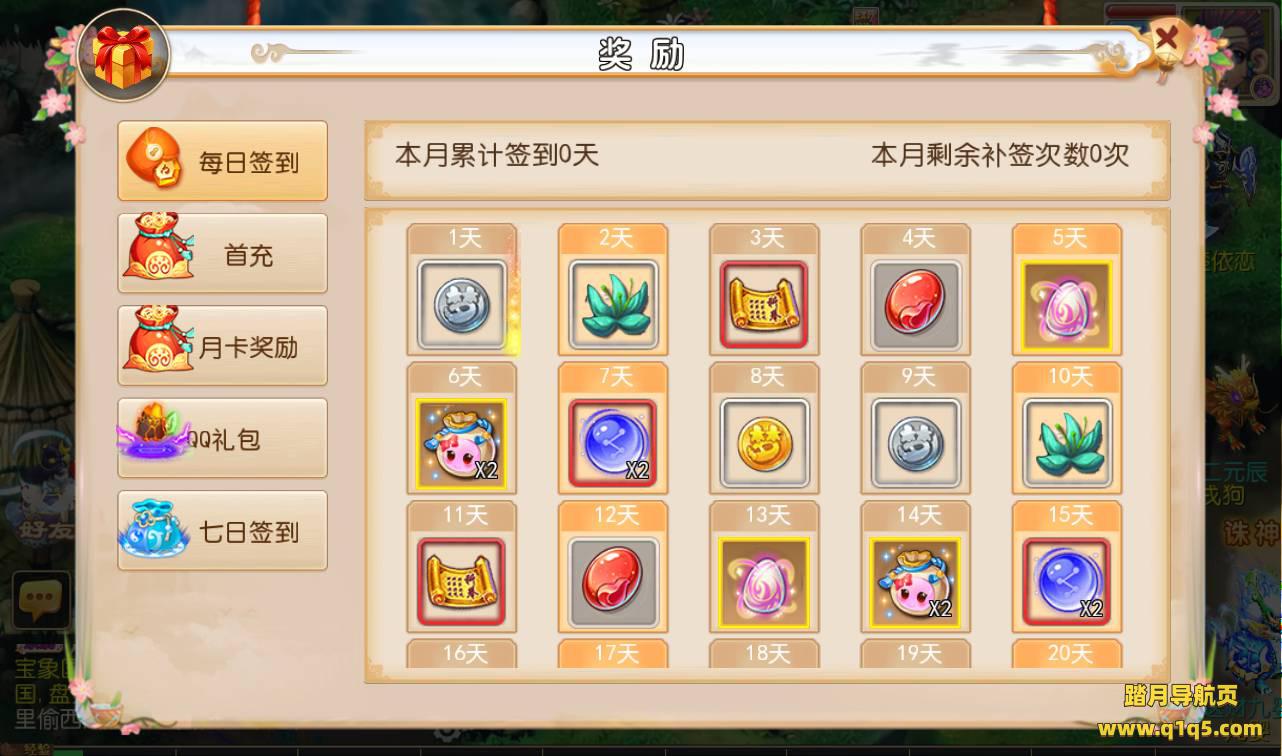Choose the day 4 red gem reward
Screen dimensions: 1282x756
click(x=915, y=304)
